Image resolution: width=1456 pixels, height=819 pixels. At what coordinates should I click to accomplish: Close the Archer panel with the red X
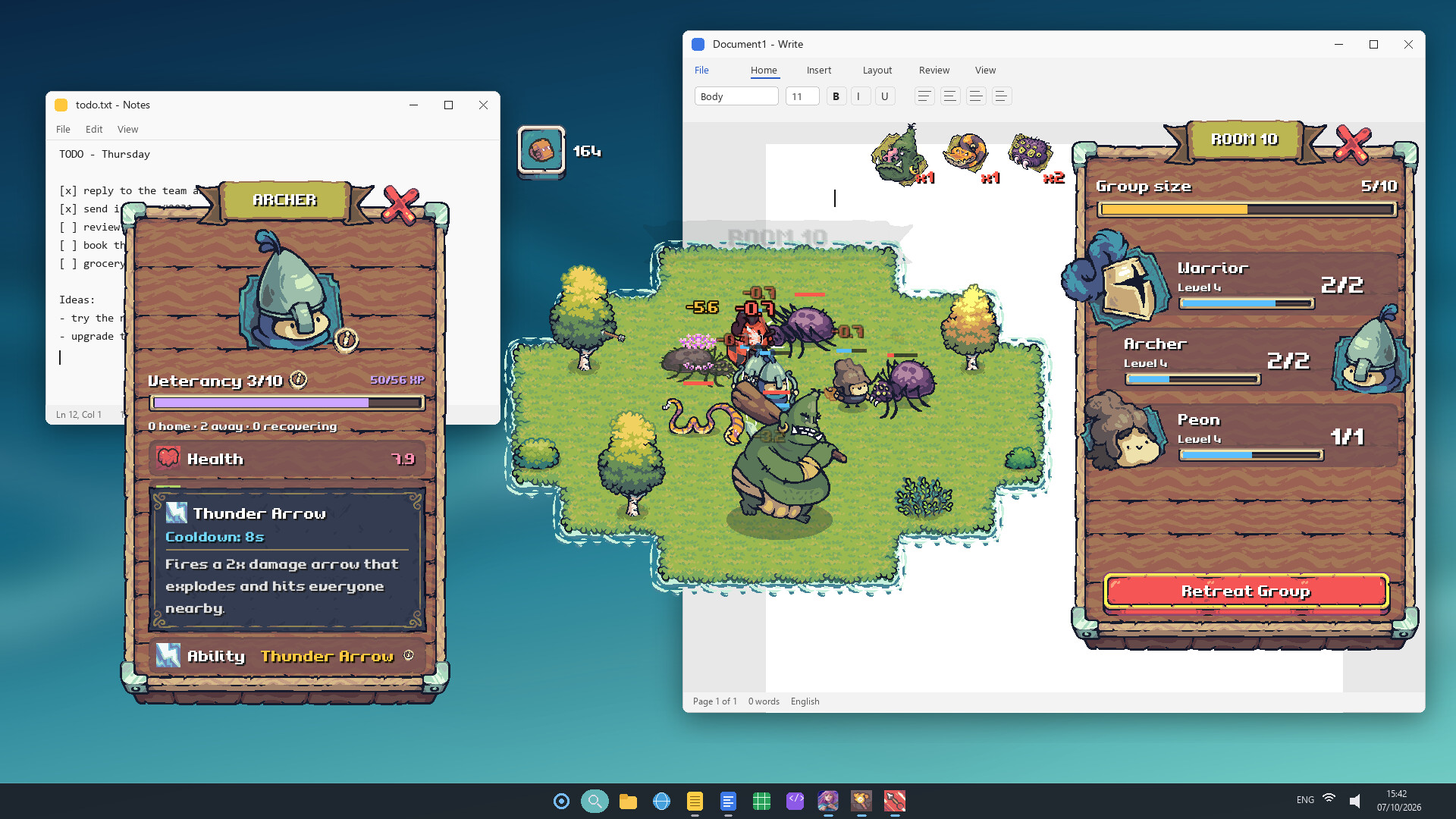[x=400, y=204]
